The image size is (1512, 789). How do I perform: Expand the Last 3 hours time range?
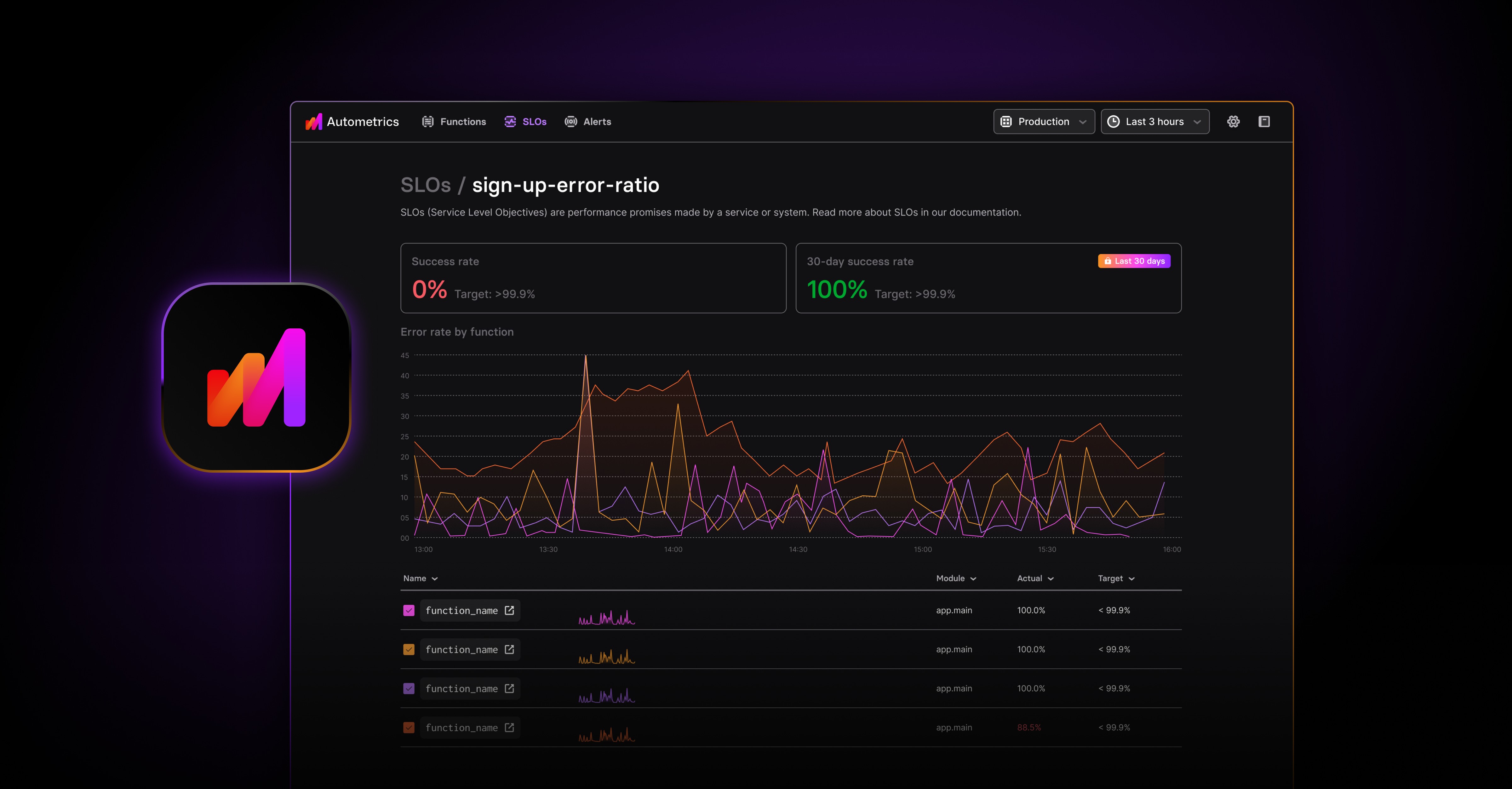pyautogui.click(x=1154, y=122)
